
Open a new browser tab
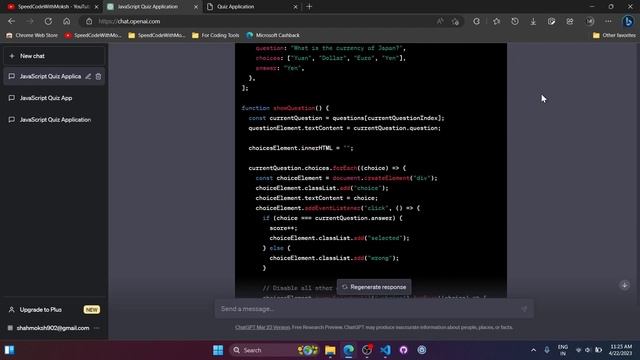click(x=309, y=7)
